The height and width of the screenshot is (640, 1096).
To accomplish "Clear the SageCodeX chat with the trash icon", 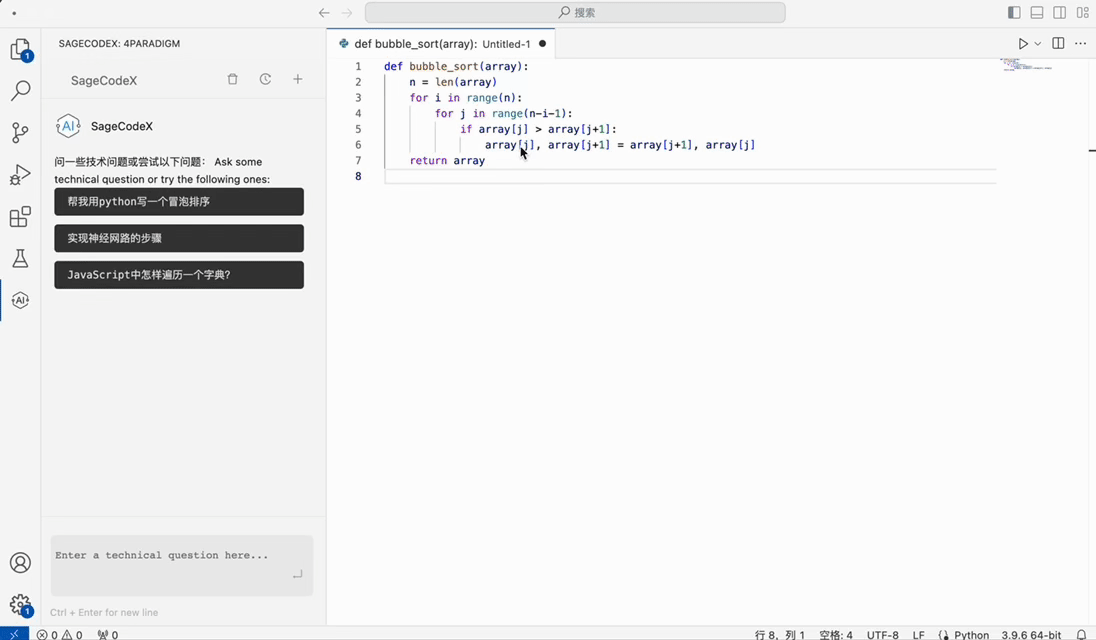I will 233,79.
